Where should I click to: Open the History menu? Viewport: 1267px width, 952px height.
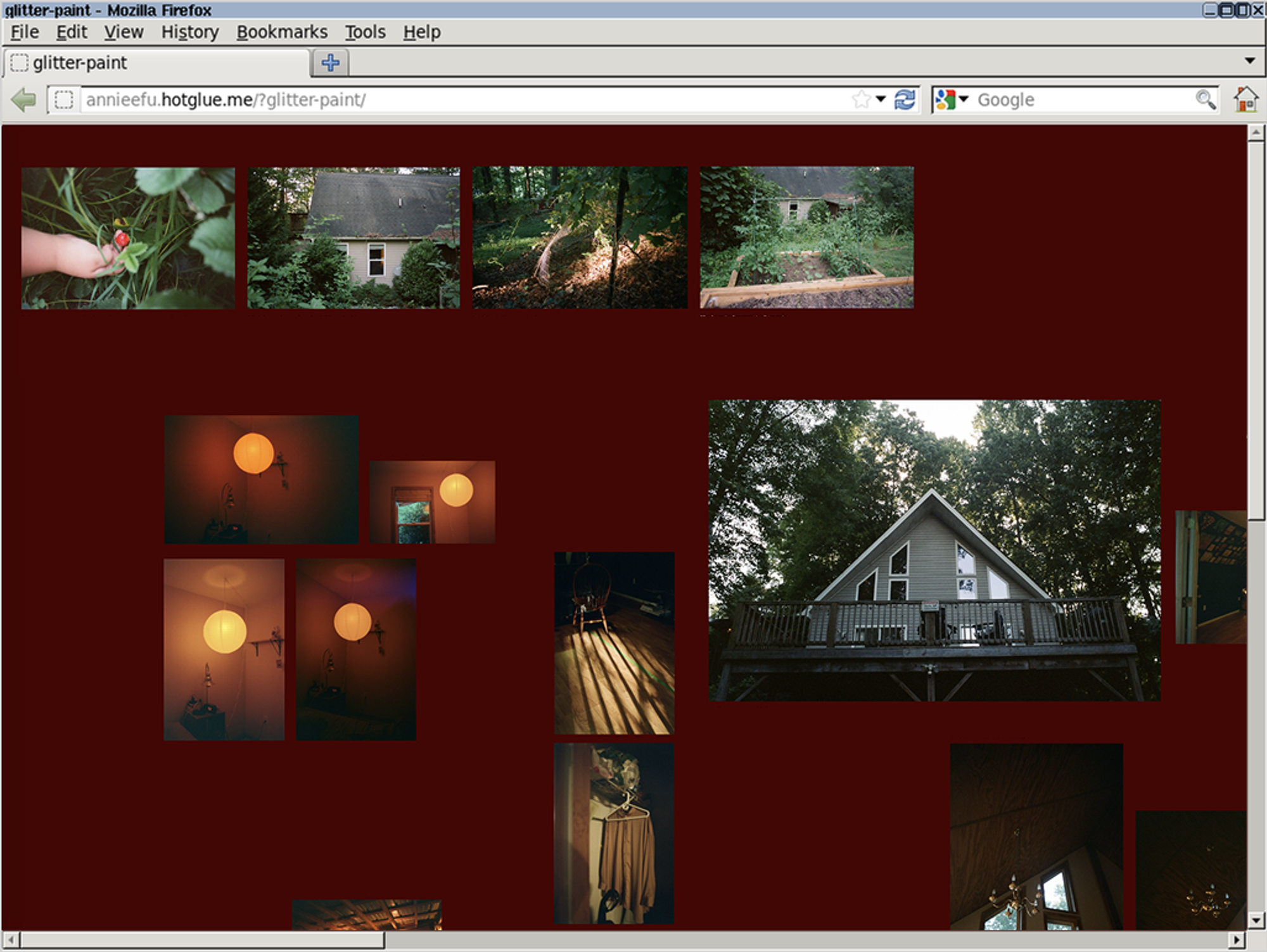coord(189,32)
